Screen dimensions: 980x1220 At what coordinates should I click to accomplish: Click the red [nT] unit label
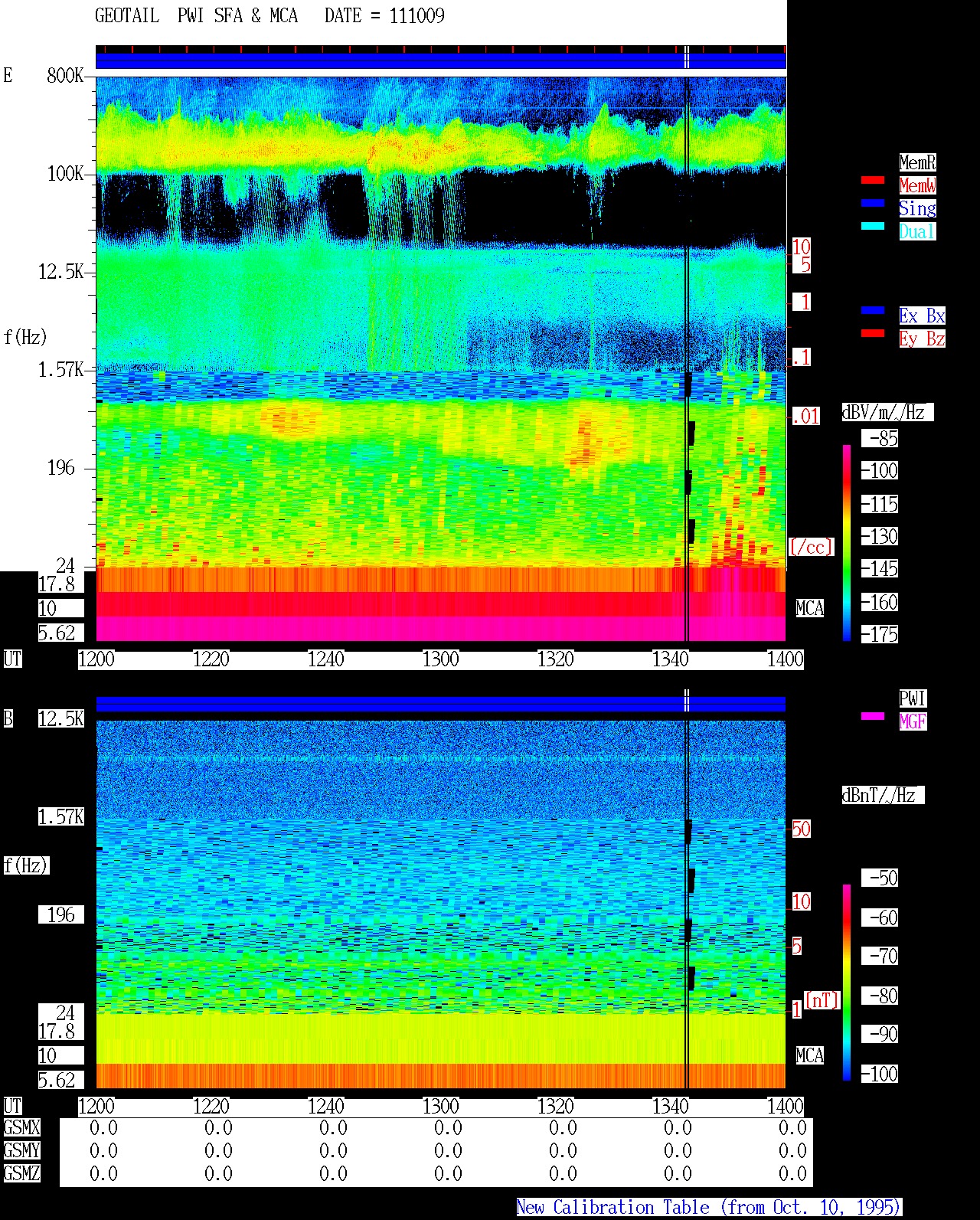(822, 1000)
